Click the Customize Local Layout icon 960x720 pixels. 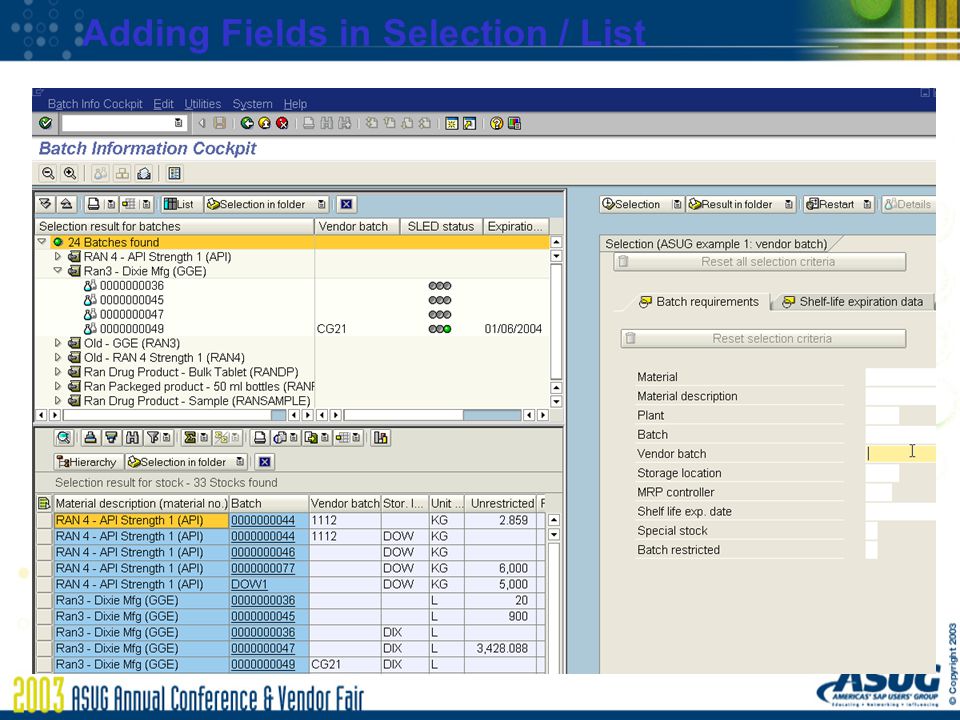click(x=514, y=123)
